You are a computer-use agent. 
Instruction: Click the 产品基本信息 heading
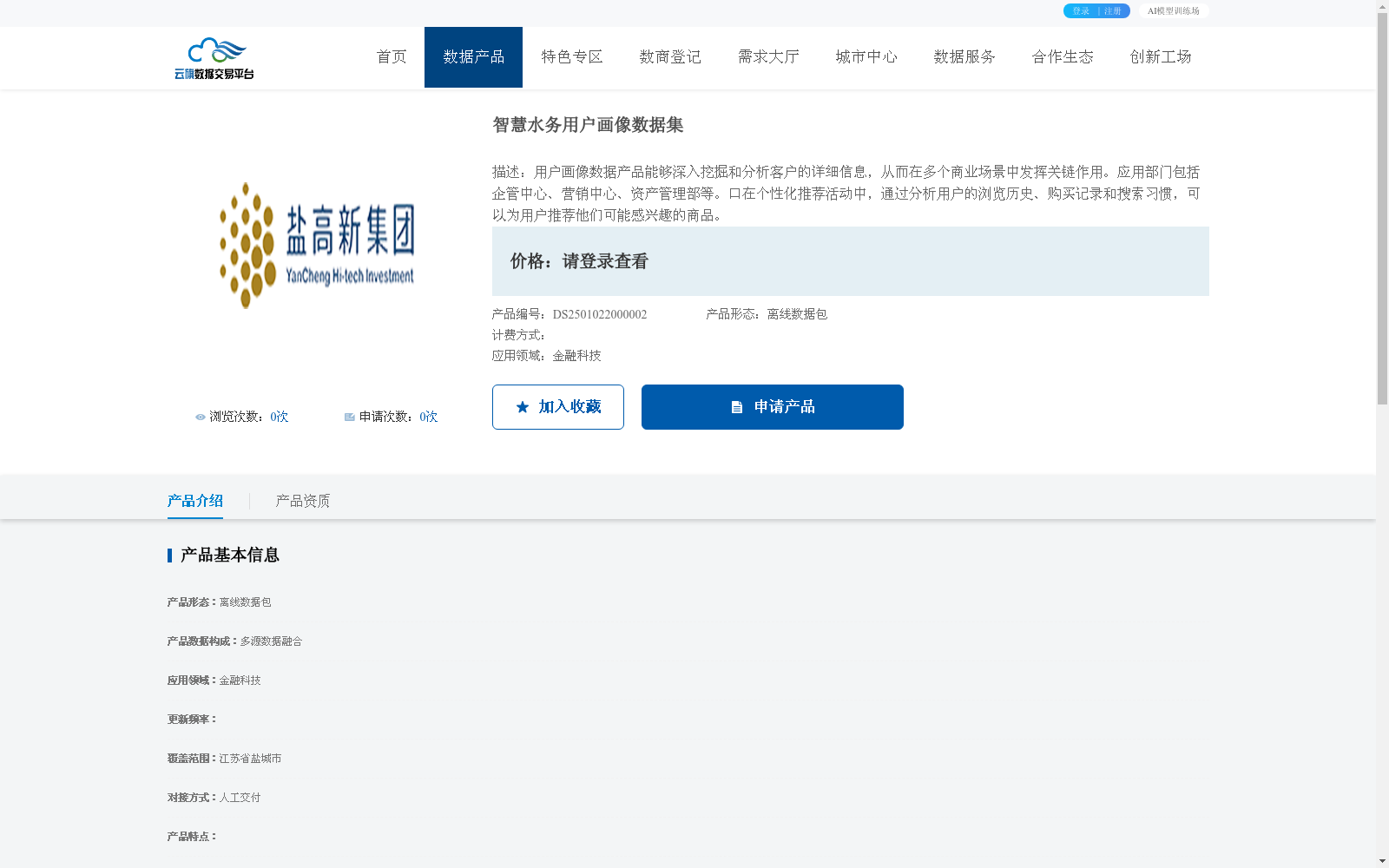[x=230, y=556]
